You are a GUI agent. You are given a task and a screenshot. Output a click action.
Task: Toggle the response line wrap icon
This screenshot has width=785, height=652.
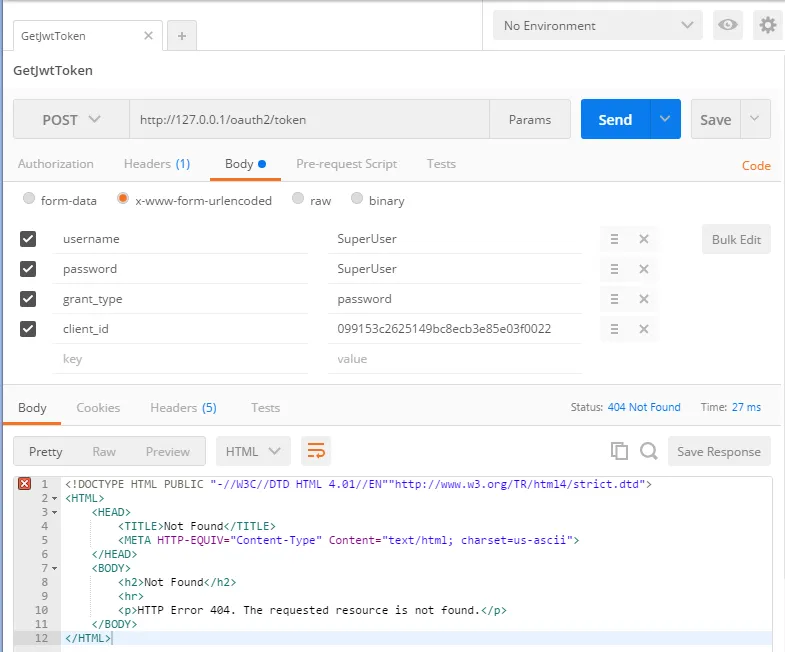point(316,451)
